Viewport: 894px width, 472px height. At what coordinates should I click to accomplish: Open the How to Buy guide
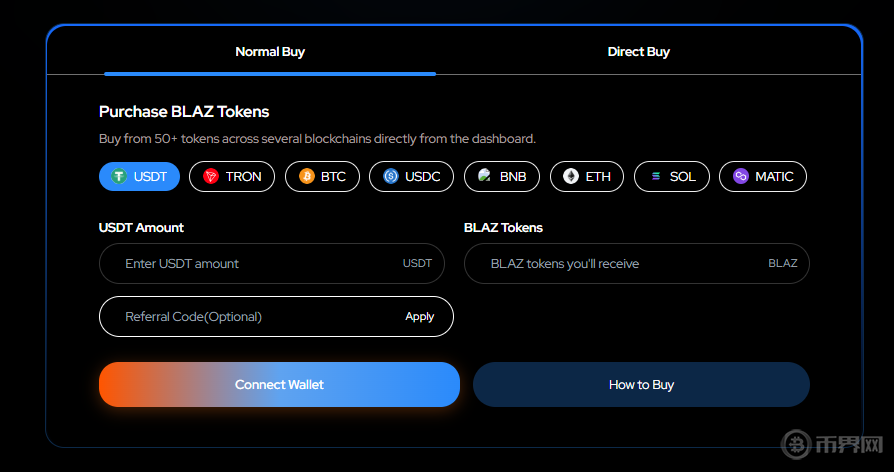(641, 385)
